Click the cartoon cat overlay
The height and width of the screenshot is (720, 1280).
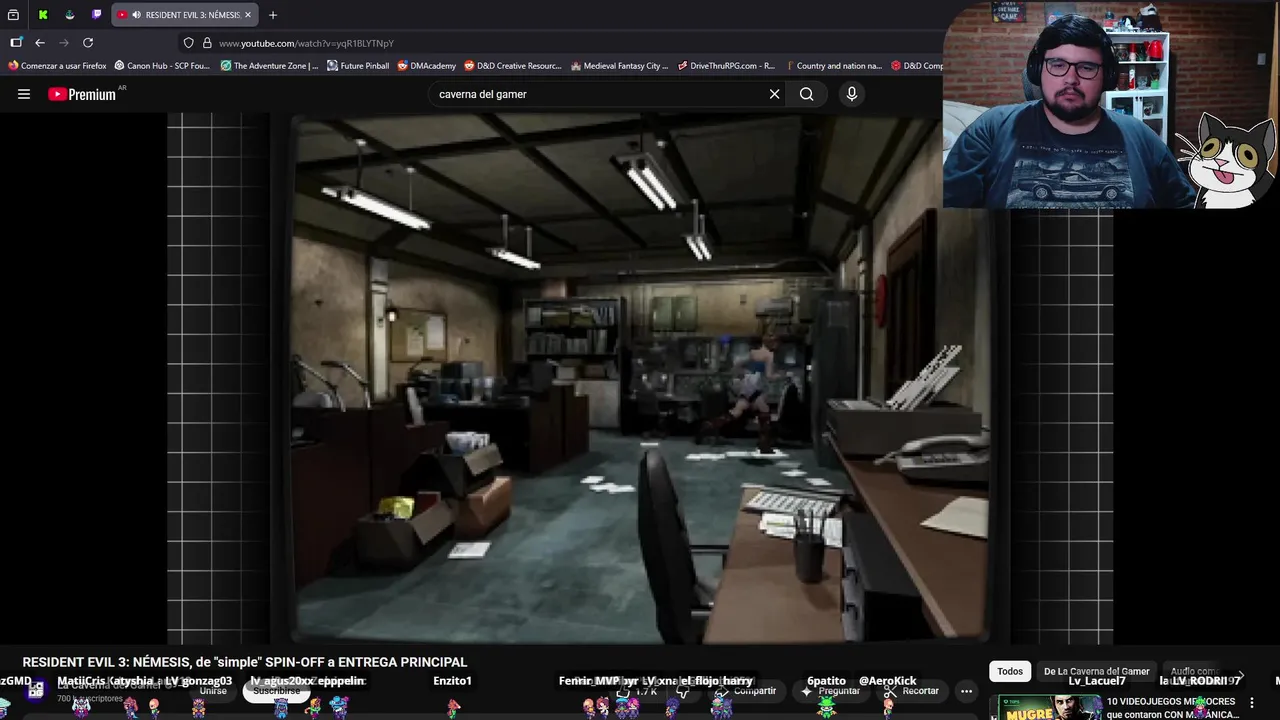coord(1228,159)
